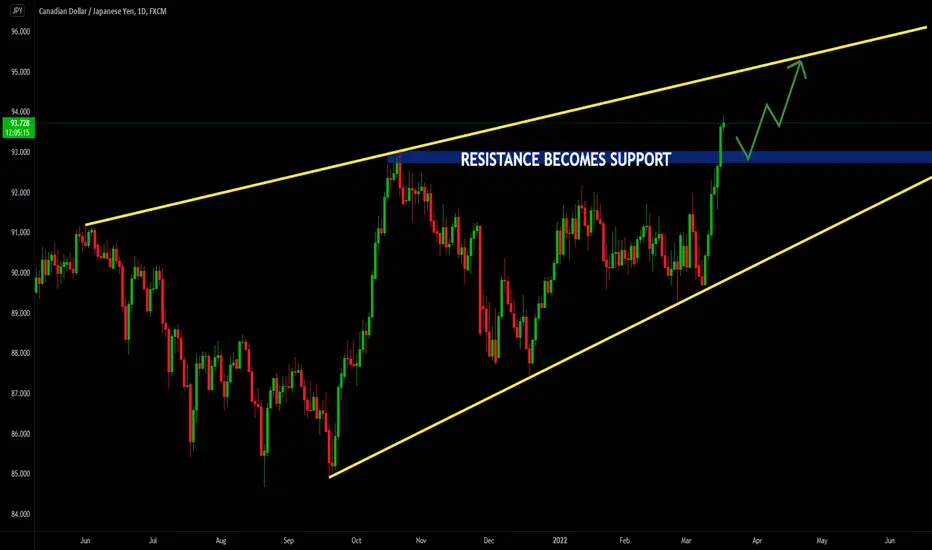Click the Feb date label
This screenshot has width=932, height=550.
[624, 540]
